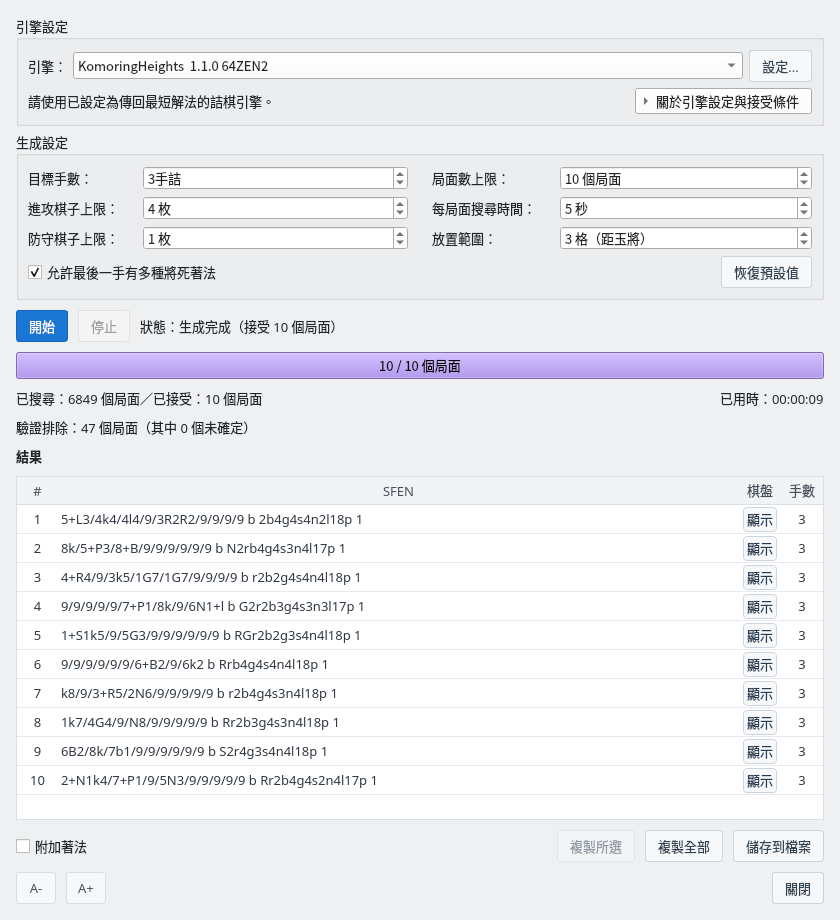Increase the 每局面搜尋時間 spinner value
This screenshot has width=840, height=920.
[x=804, y=204]
